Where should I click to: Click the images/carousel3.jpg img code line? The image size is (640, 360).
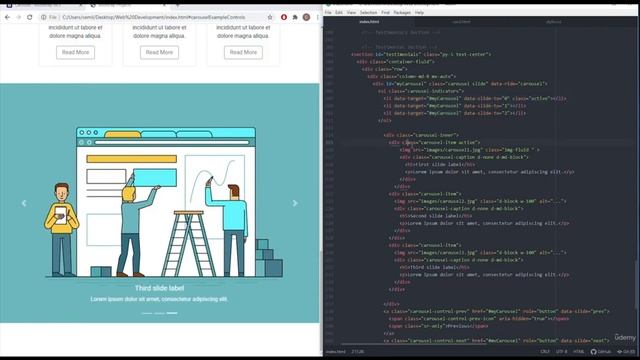click(480, 253)
